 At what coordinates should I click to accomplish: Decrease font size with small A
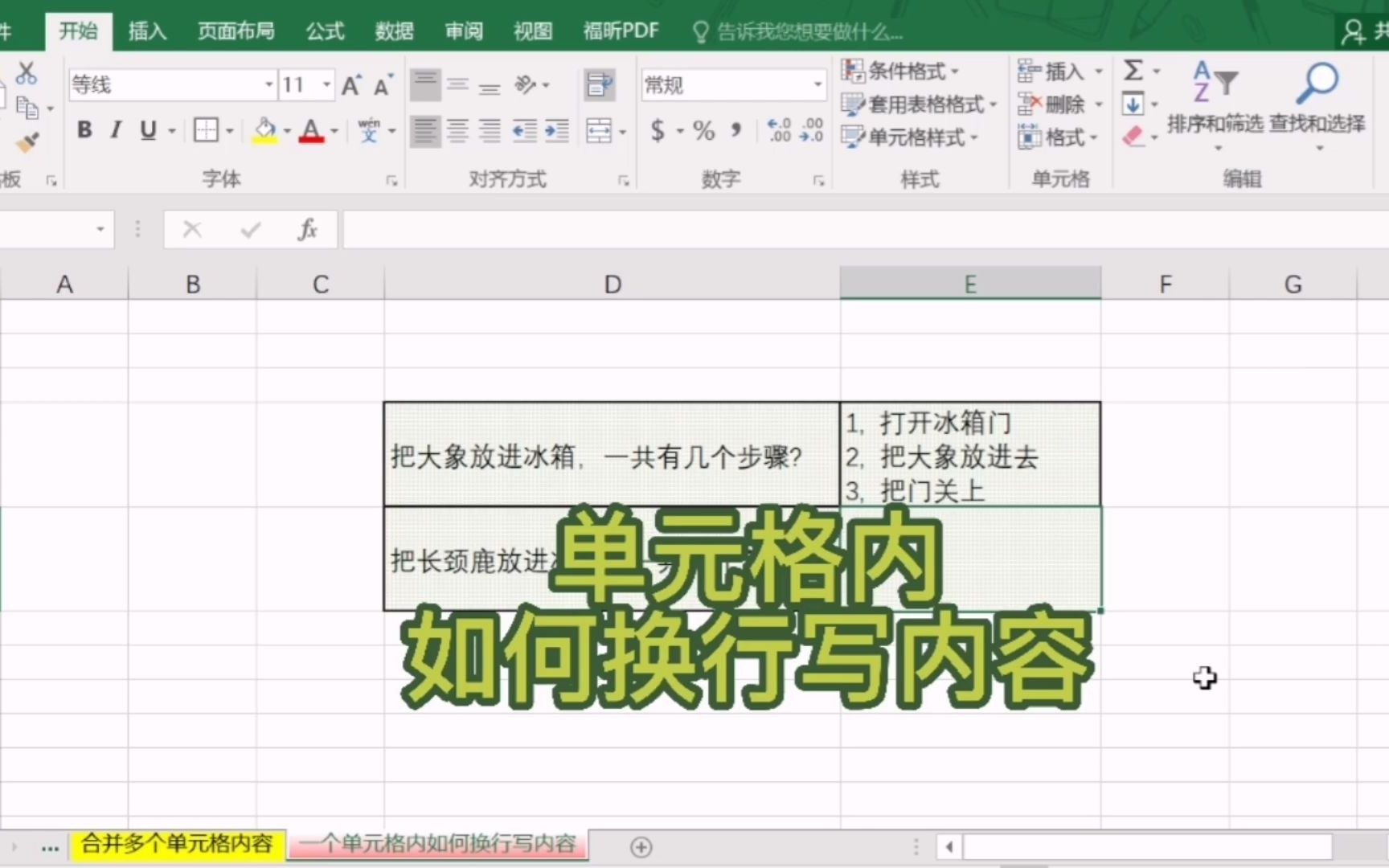coord(382,85)
